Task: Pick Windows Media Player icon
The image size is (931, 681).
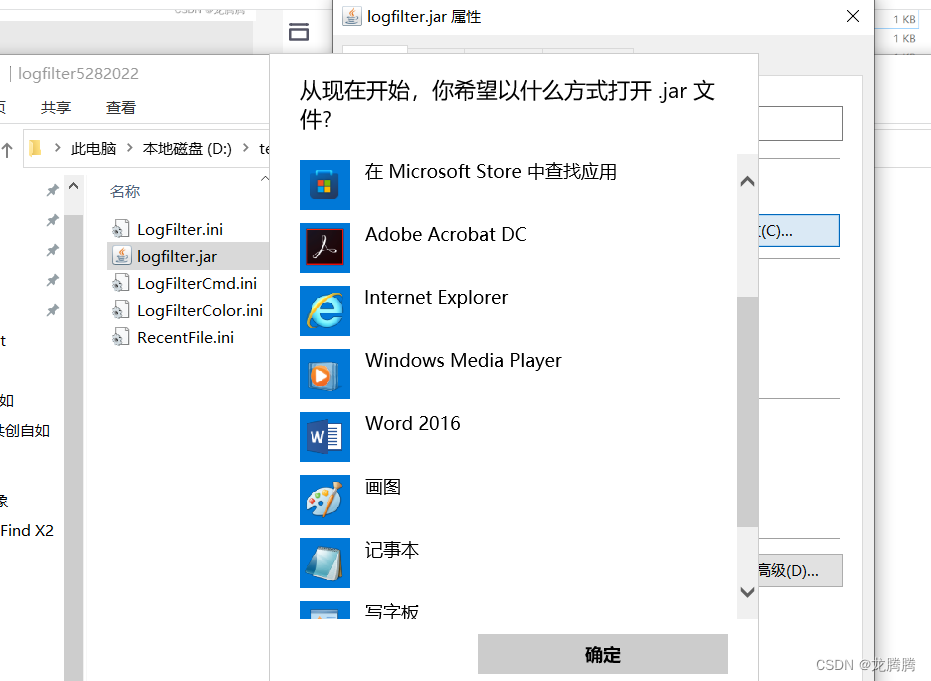Action: (325, 374)
